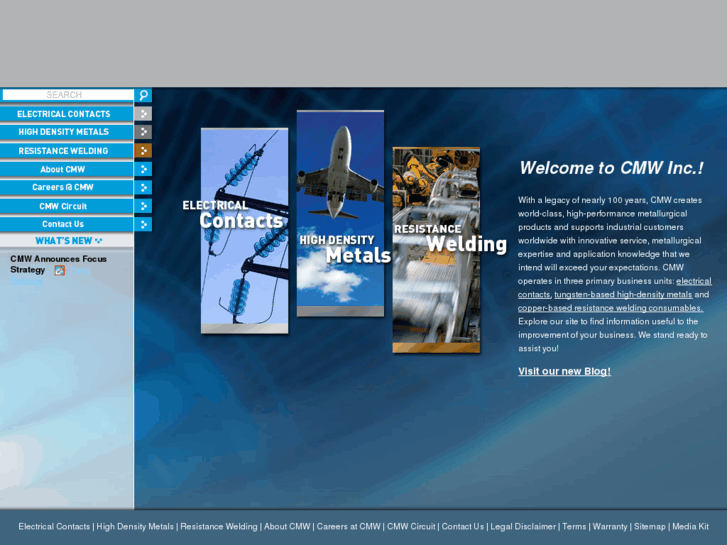
Task: Click CMW Announces Focus Strategy headline
Action: pyautogui.click(x=58, y=264)
